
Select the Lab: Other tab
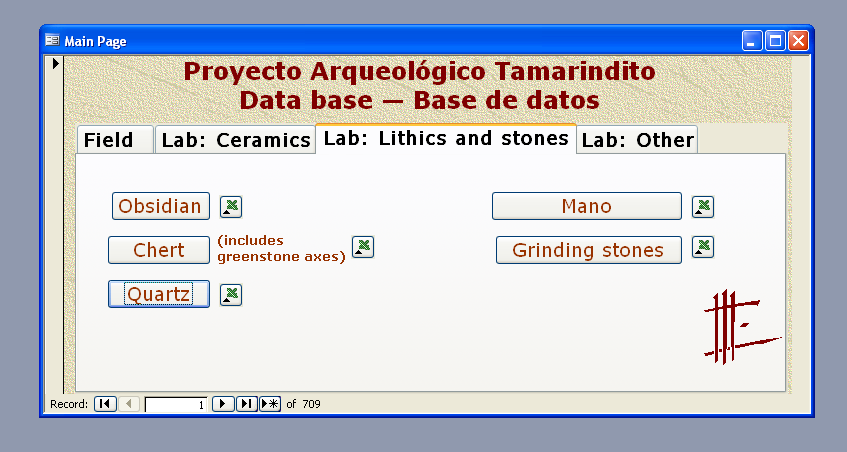tap(637, 140)
